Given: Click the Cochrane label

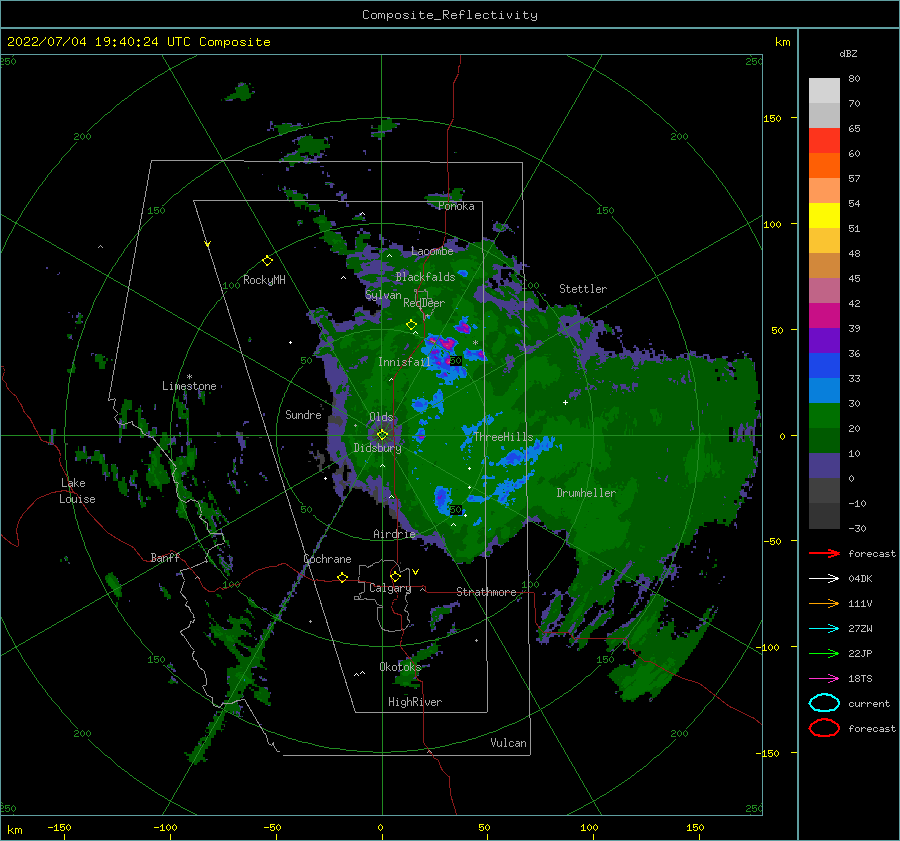Looking at the screenshot, I should pos(327,559).
